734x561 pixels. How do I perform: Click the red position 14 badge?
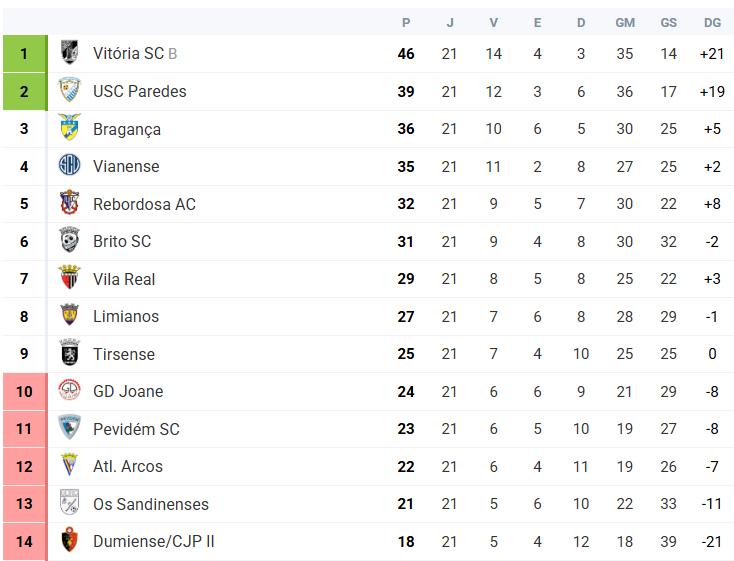[24, 542]
